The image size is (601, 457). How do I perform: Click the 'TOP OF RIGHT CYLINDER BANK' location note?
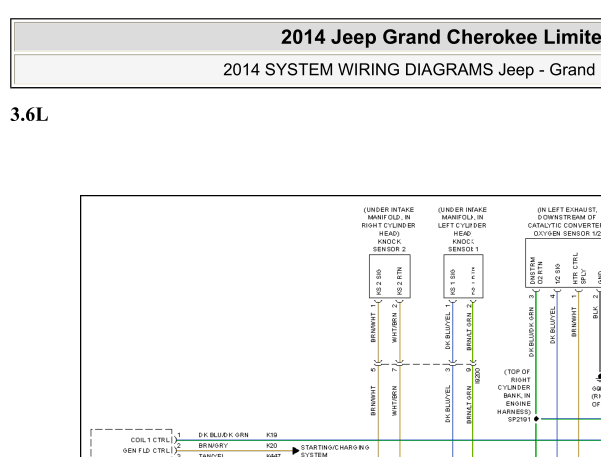pyautogui.click(x=514, y=391)
